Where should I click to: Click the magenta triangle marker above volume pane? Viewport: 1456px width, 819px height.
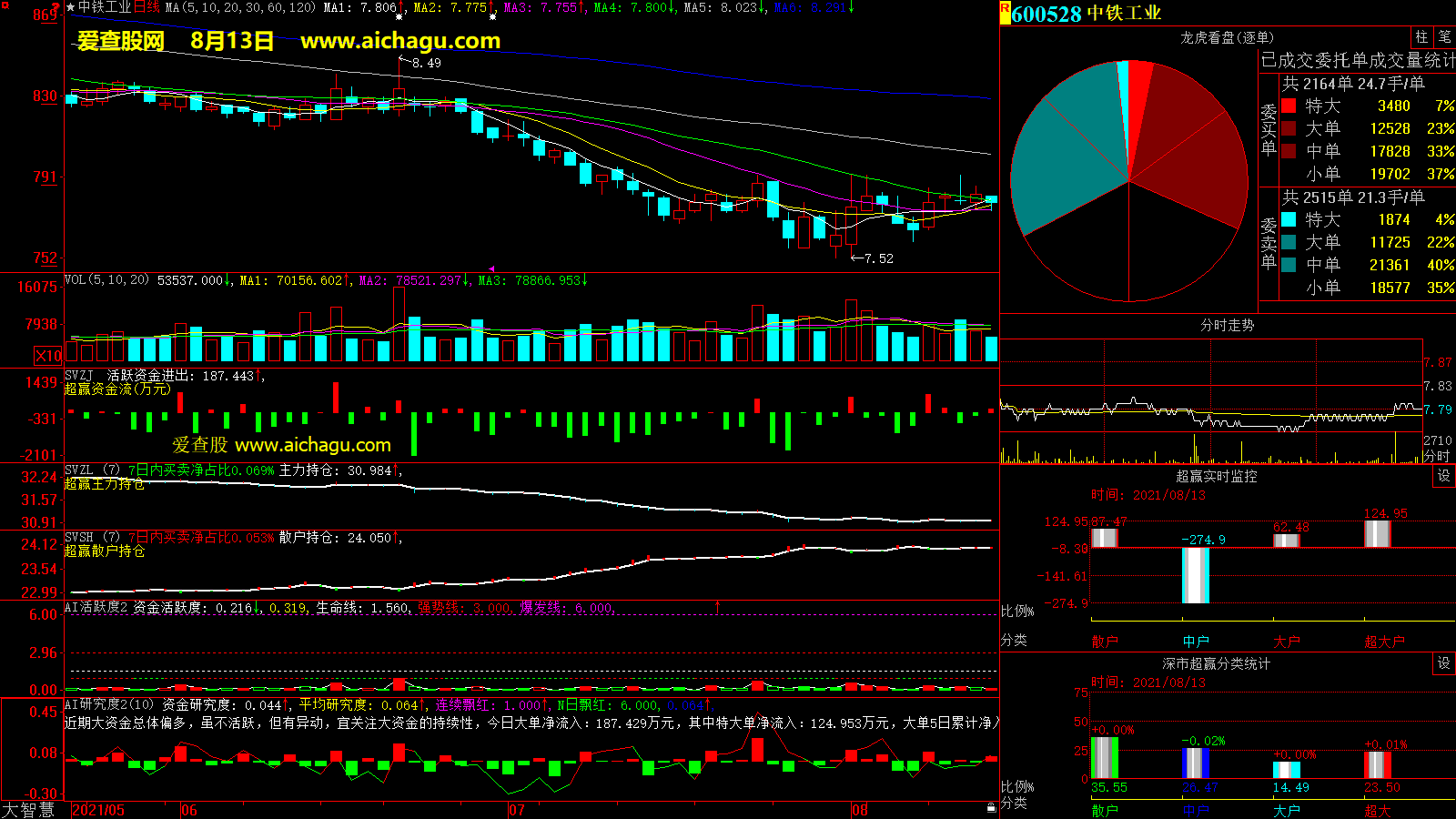(492, 269)
